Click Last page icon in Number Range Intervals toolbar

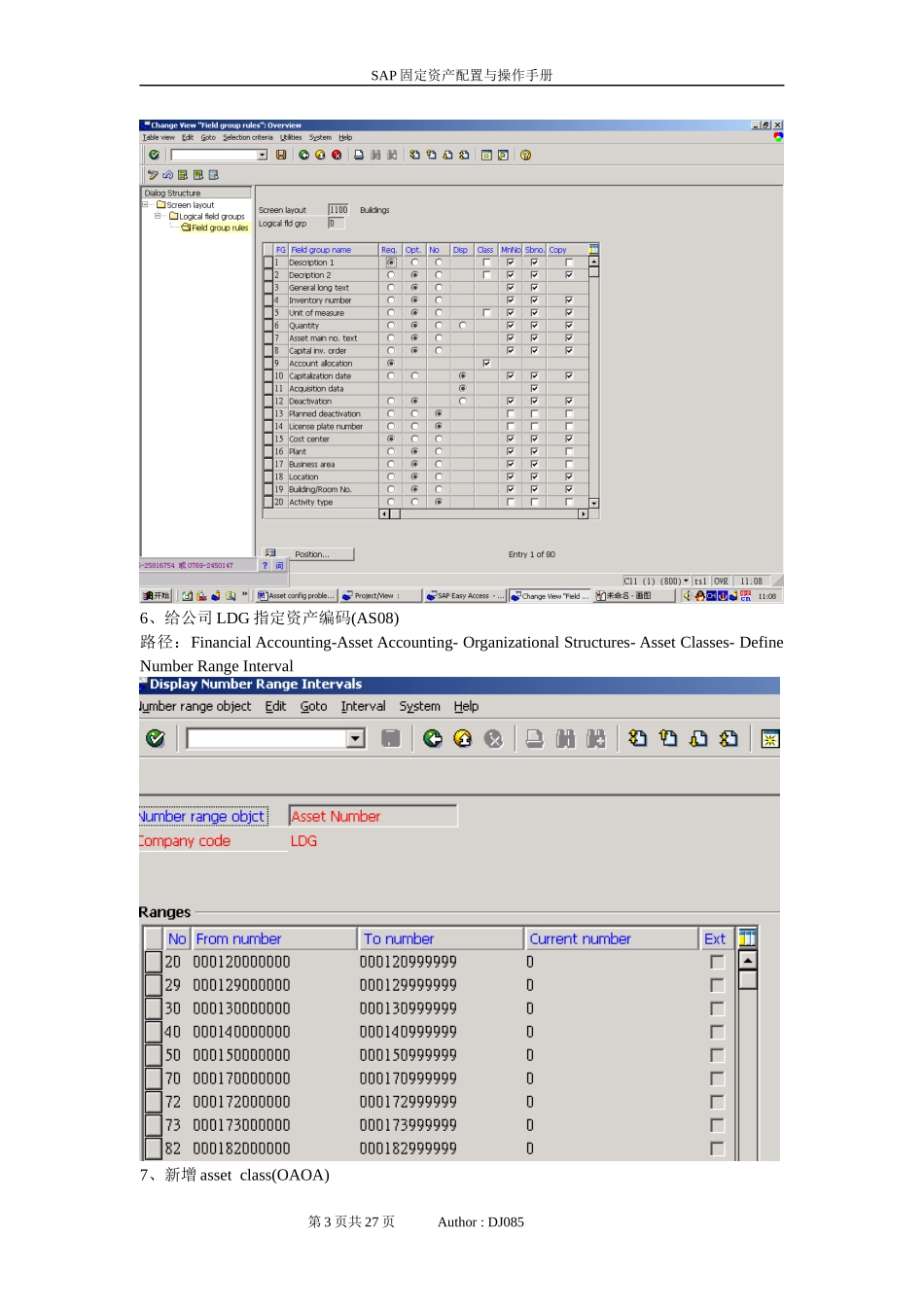(729, 739)
